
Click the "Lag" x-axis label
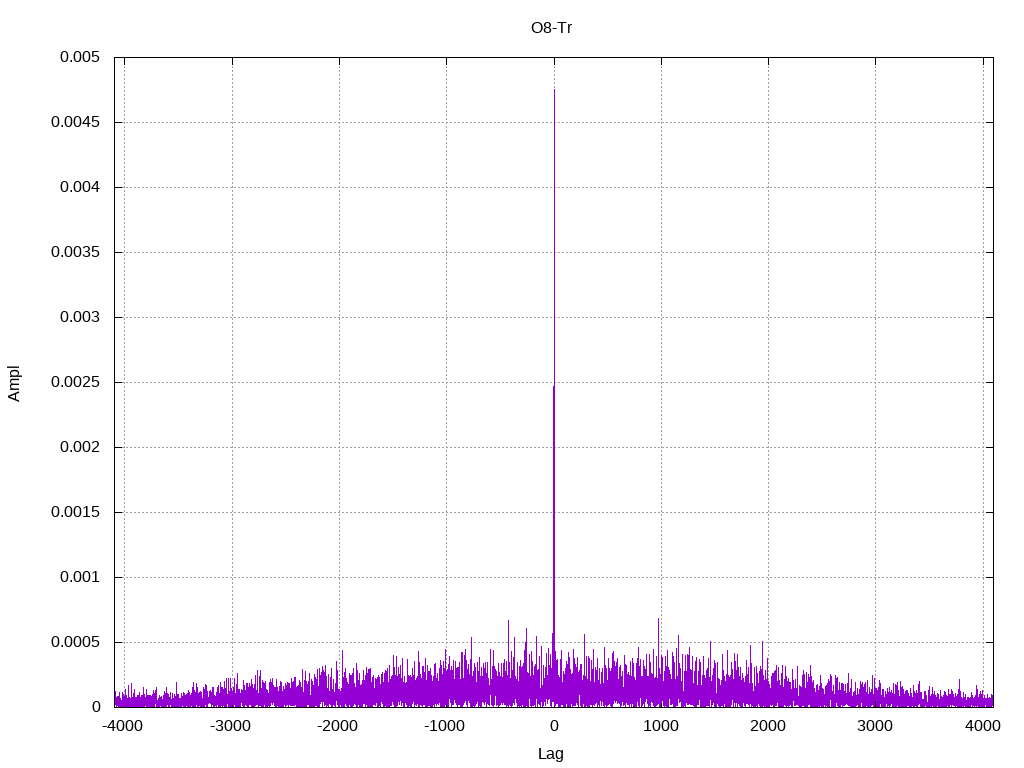pos(551,754)
